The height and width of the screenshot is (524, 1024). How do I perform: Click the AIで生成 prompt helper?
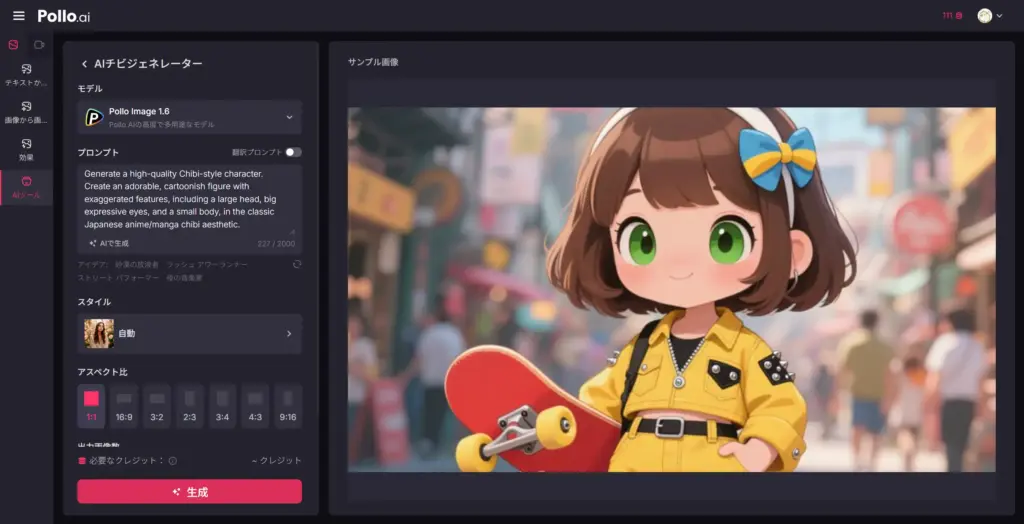point(109,244)
